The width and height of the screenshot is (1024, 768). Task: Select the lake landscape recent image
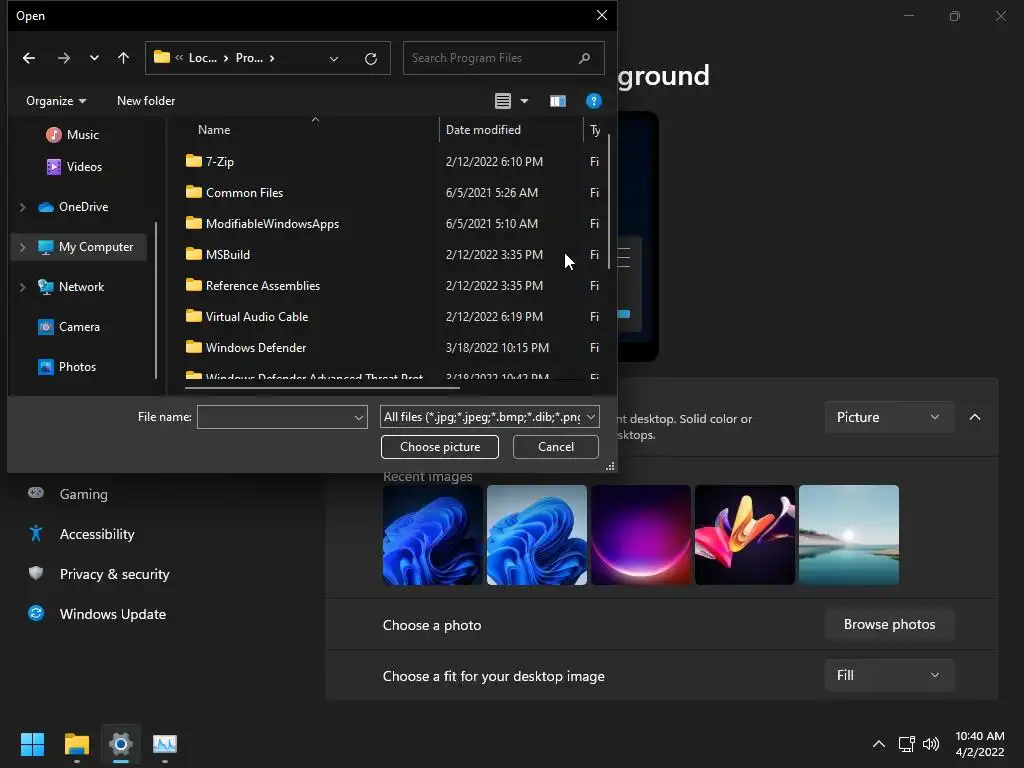point(849,535)
